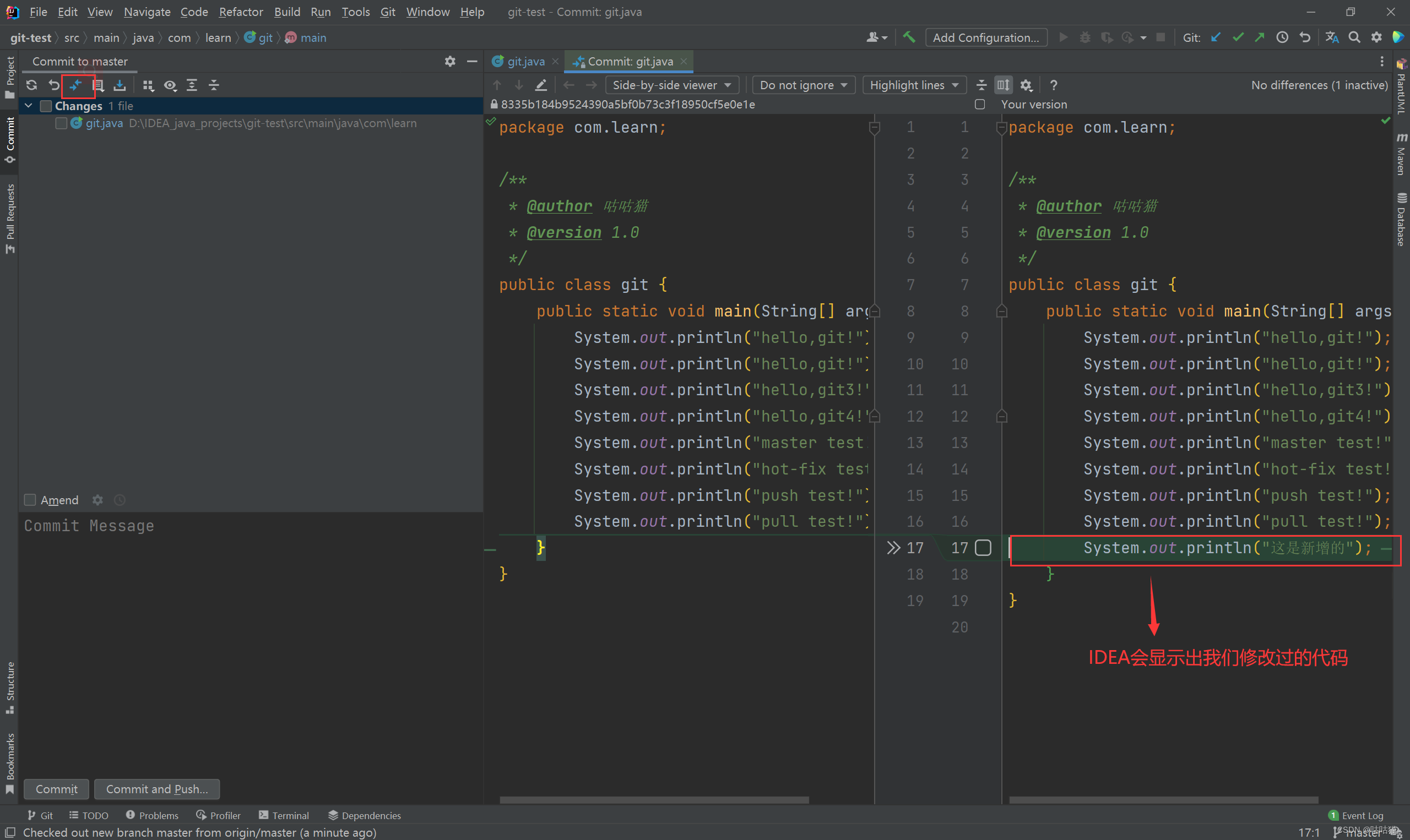Refresh the changes list in Commit panel
Image resolution: width=1410 pixels, height=840 pixels.
point(31,85)
